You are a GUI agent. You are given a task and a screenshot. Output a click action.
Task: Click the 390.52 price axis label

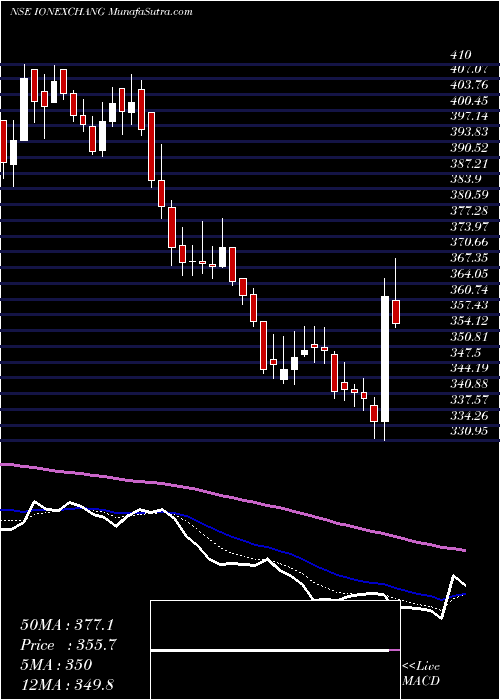[468, 148]
